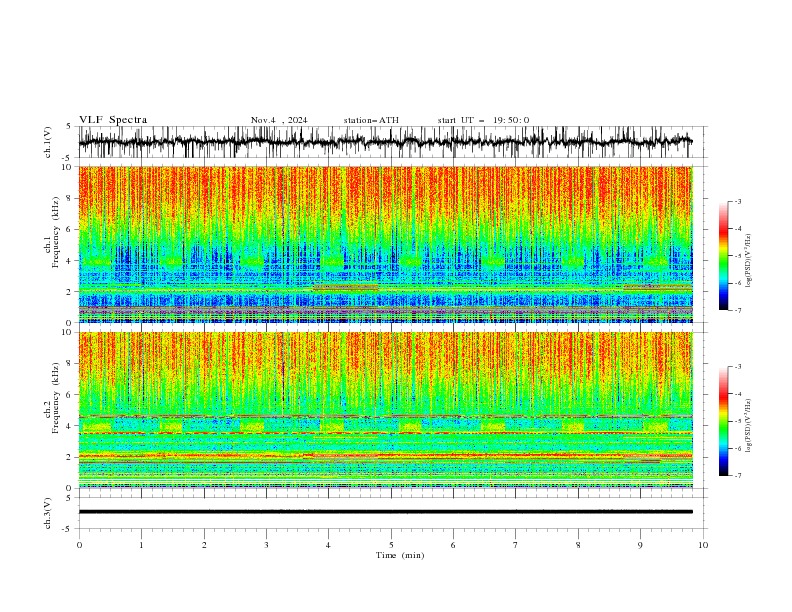Click the 'VLF Spectra' title text
The width and height of the screenshot is (792, 612).
coord(113,120)
